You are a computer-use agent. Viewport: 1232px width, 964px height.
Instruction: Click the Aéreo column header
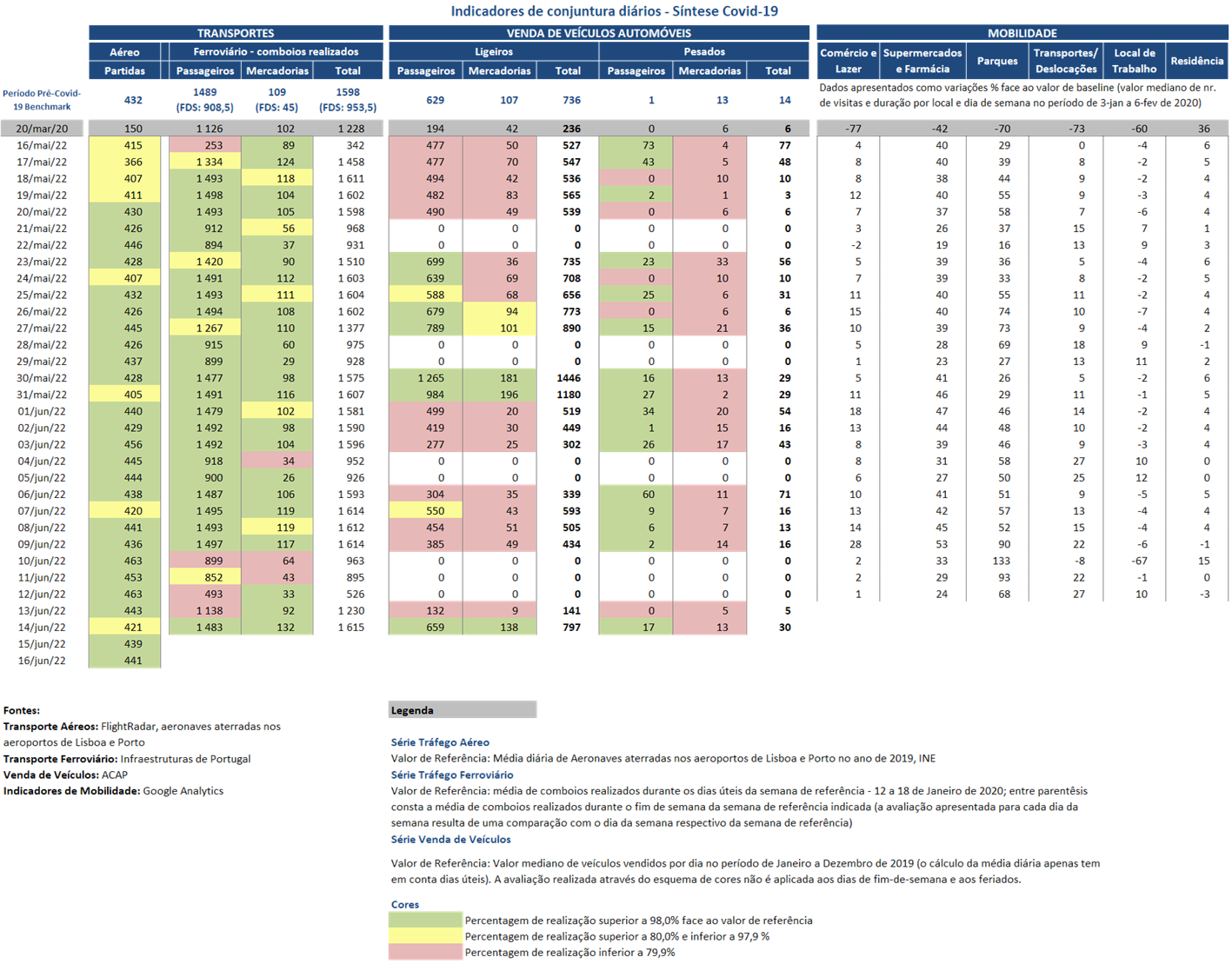tap(124, 52)
